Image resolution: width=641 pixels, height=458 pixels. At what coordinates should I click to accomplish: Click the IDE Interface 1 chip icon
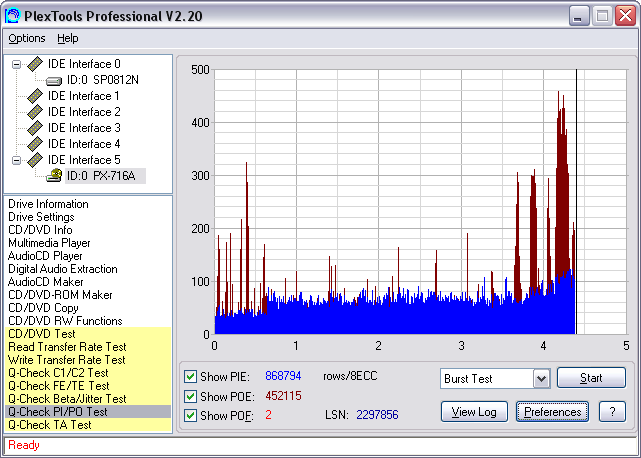(35, 96)
